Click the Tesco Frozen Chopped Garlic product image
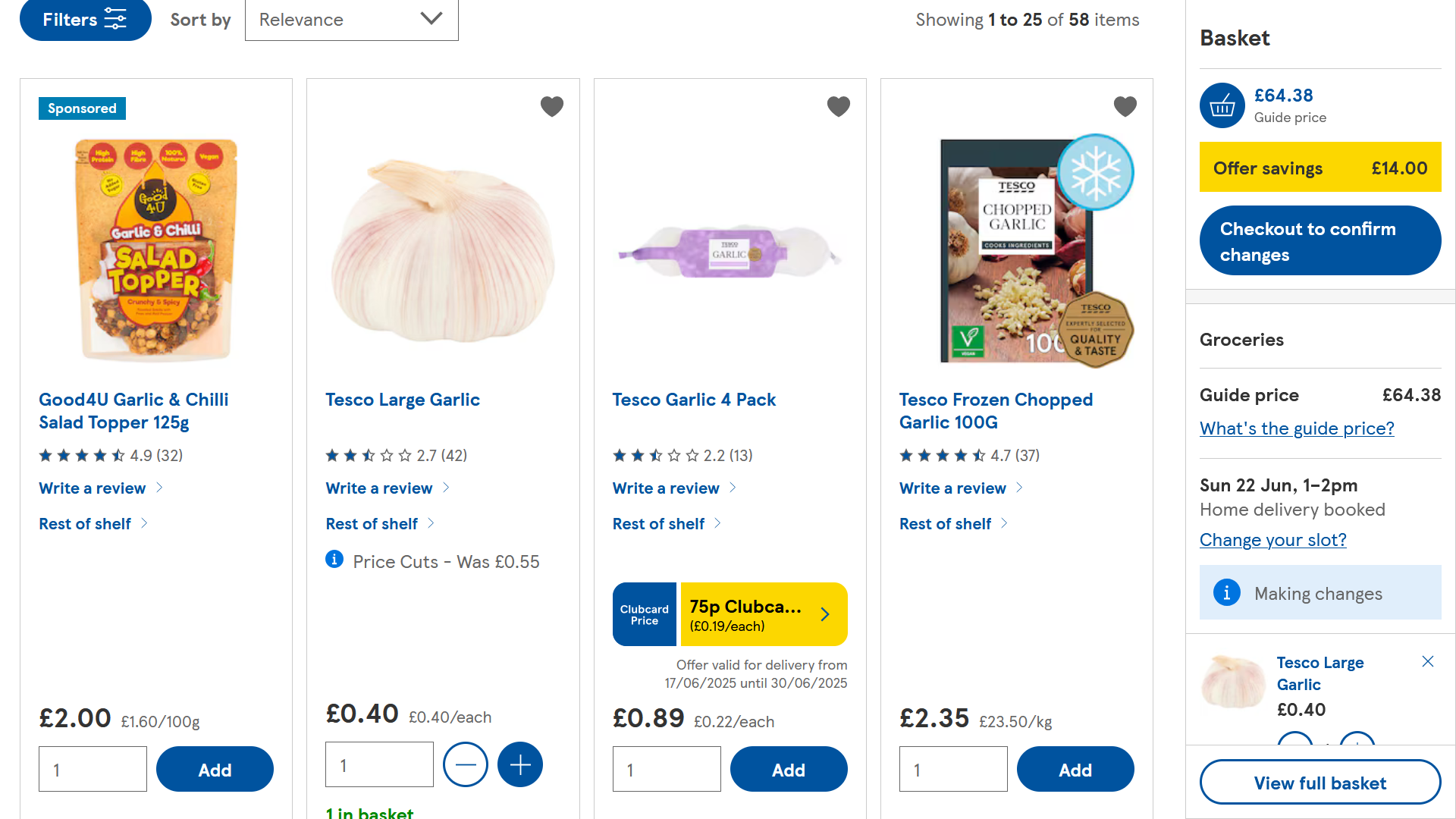The width and height of the screenshot is (1456, 819). 1016,250
